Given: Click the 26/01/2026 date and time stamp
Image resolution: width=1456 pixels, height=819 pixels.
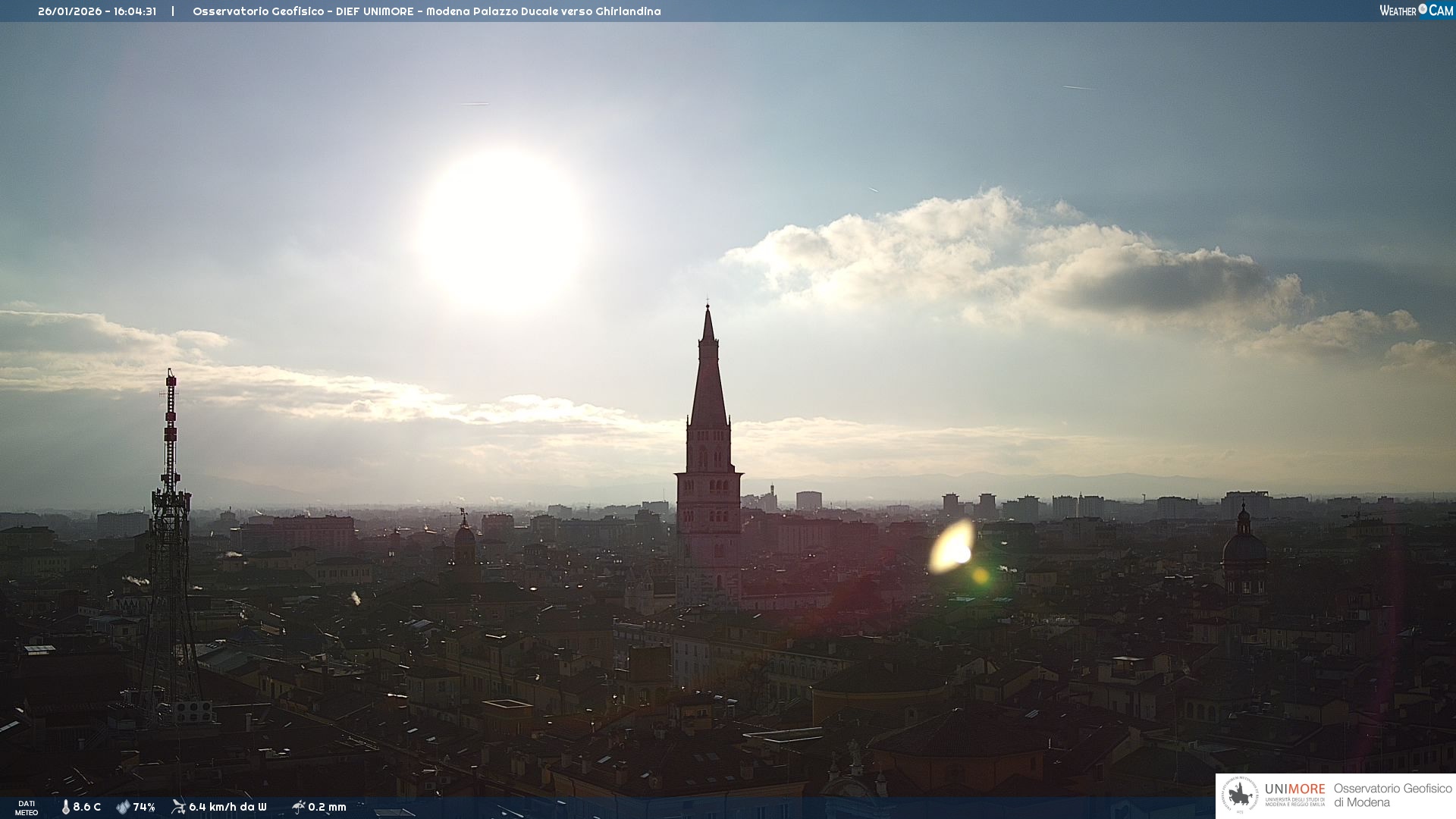Looking at the screenshot, I should 97,11.
